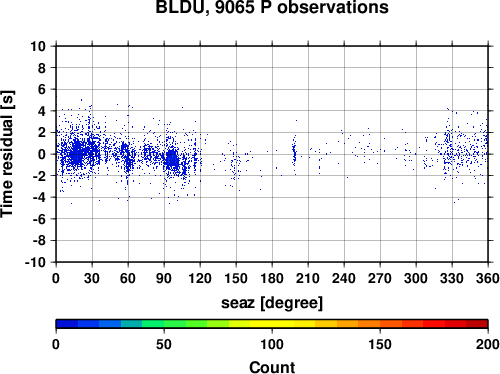Viewport: 500px width, 374px height.
Task: Click the x-axis tick label 330
Action: (x=452, y=278)
